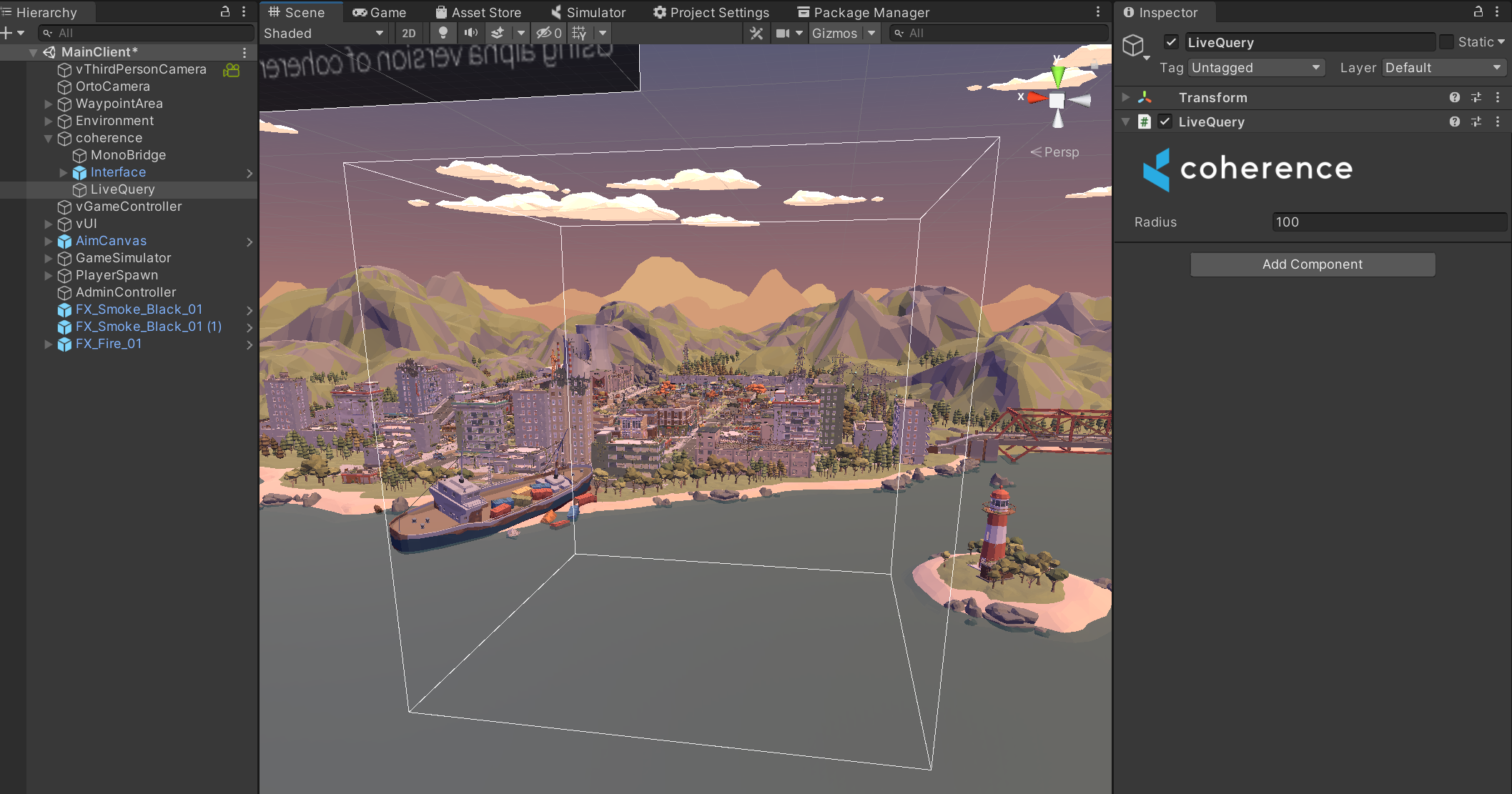Toggle 2D view mode
Viewport: 1512px width, 794px height.
(409, 33)
